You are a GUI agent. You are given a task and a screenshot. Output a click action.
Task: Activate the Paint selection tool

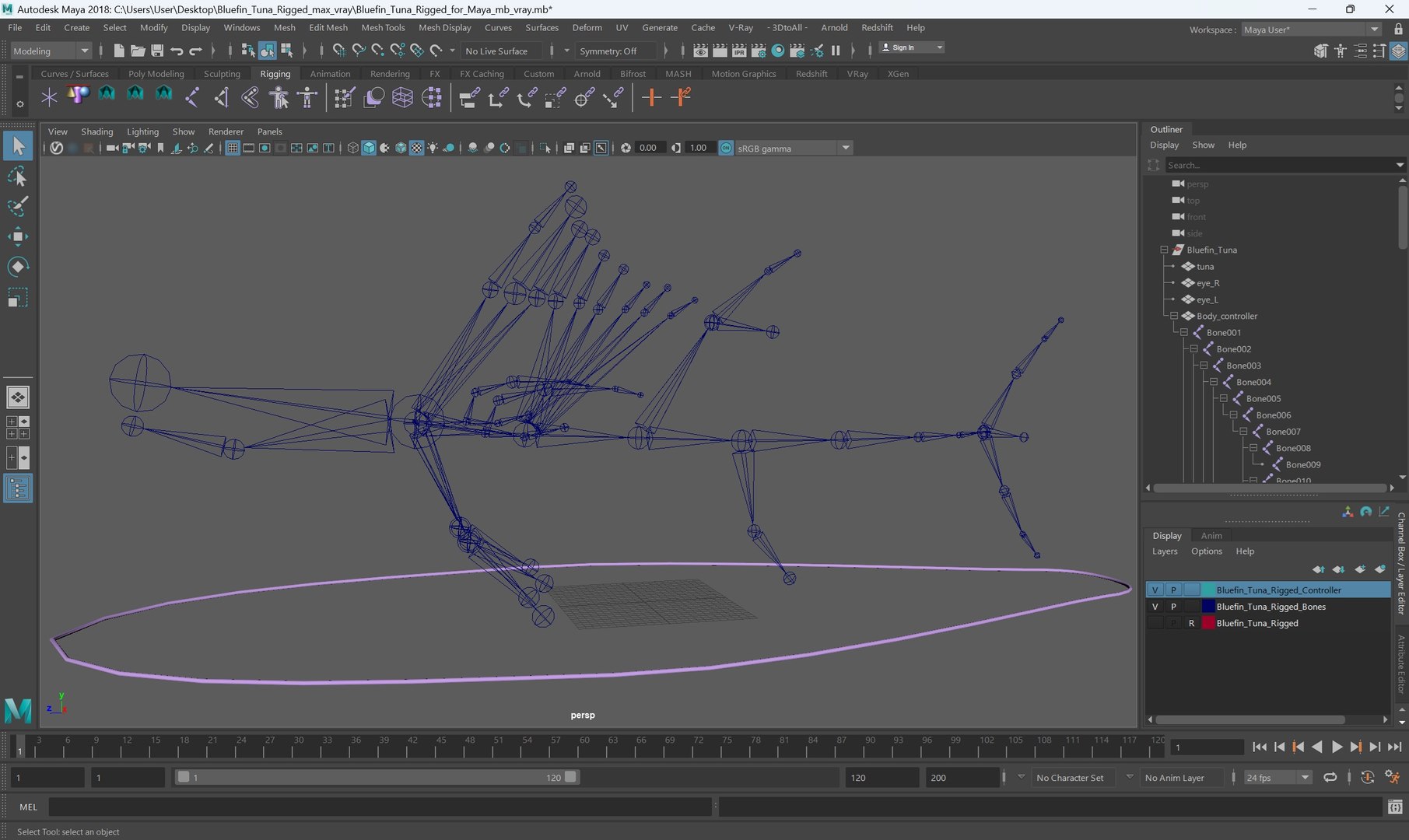point(17,206)
